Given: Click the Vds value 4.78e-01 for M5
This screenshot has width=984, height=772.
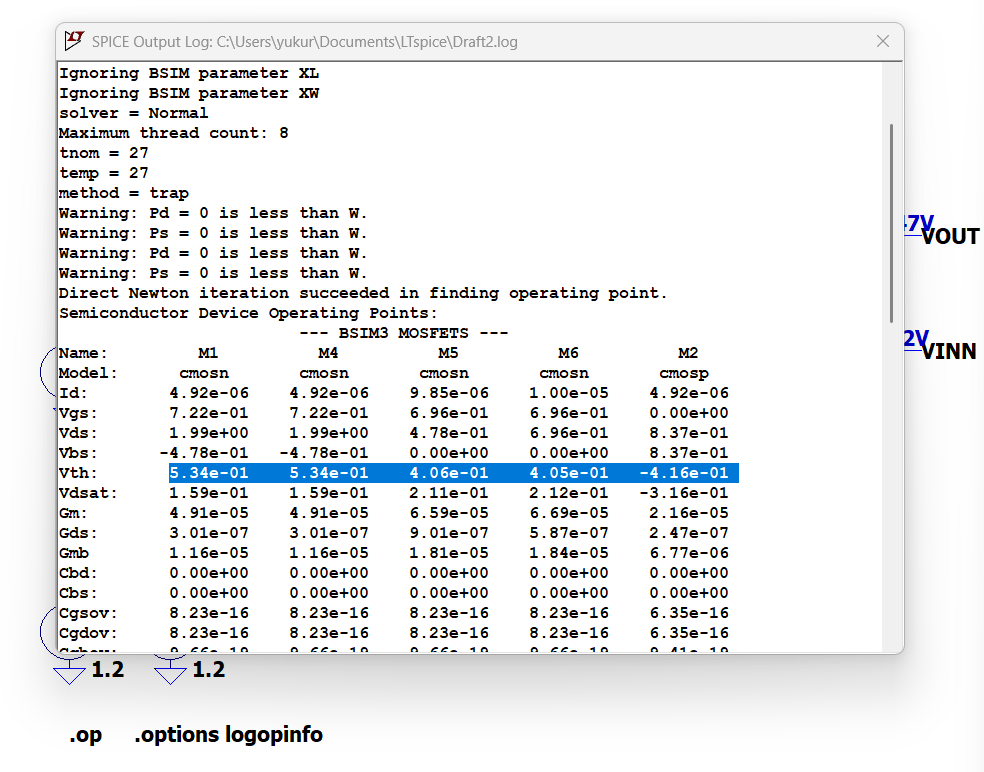Looking at the screenshot, I should [449, 433].
